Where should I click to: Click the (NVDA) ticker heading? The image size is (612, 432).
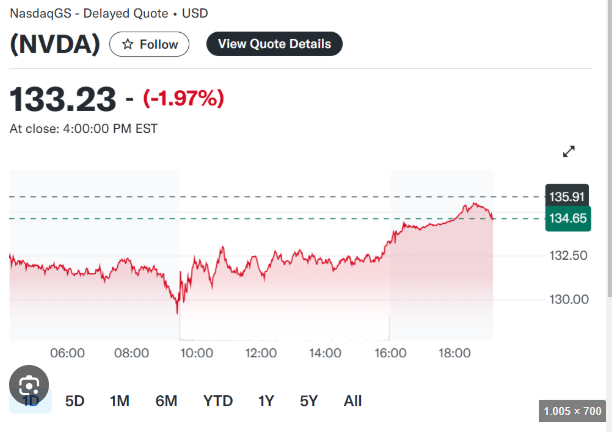click(x=54, y=45)
